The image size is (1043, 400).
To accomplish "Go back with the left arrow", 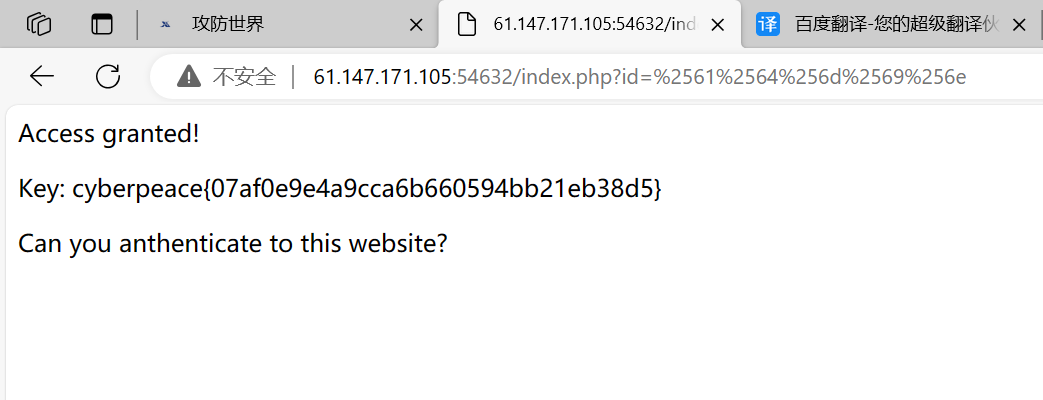I will click(41, 77).
